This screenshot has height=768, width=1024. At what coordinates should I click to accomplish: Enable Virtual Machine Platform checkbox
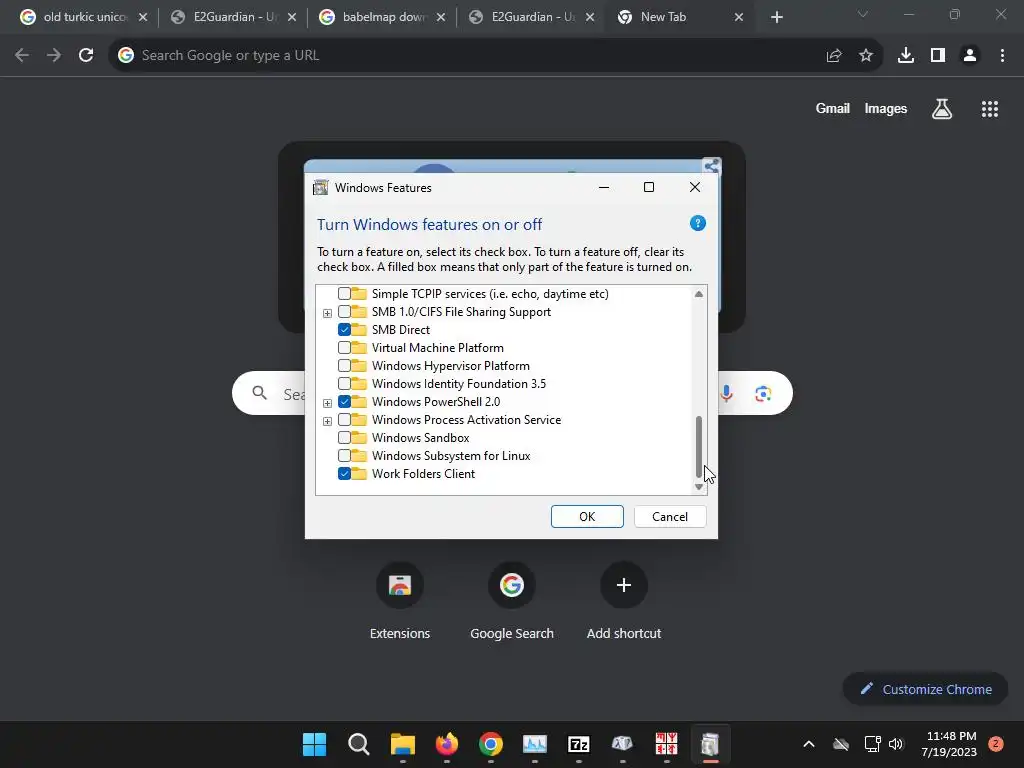coord(344,348)
